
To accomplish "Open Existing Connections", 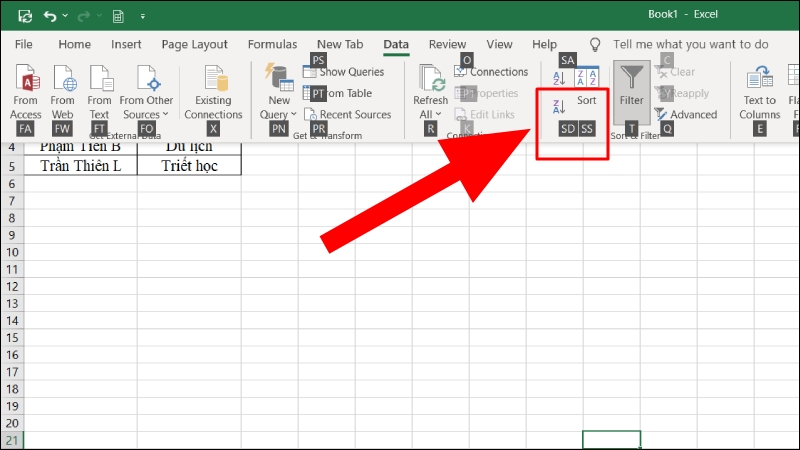I will [213, 92].
